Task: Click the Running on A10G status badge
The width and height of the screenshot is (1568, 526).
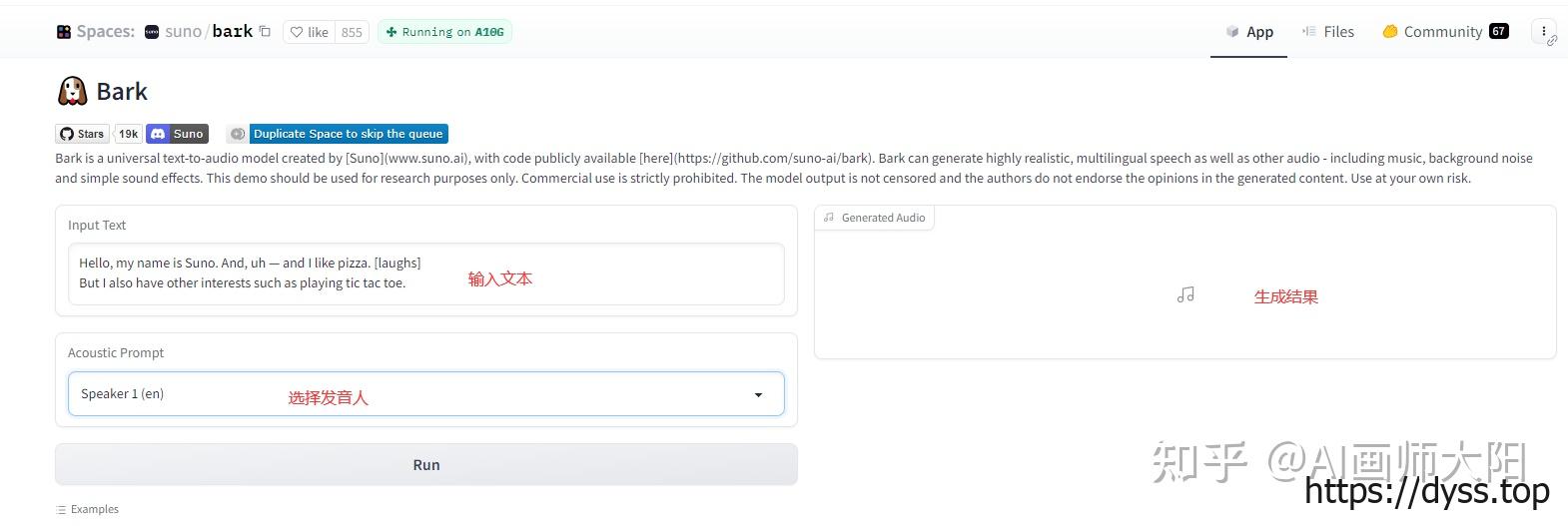Action: (x=445, y=32)
